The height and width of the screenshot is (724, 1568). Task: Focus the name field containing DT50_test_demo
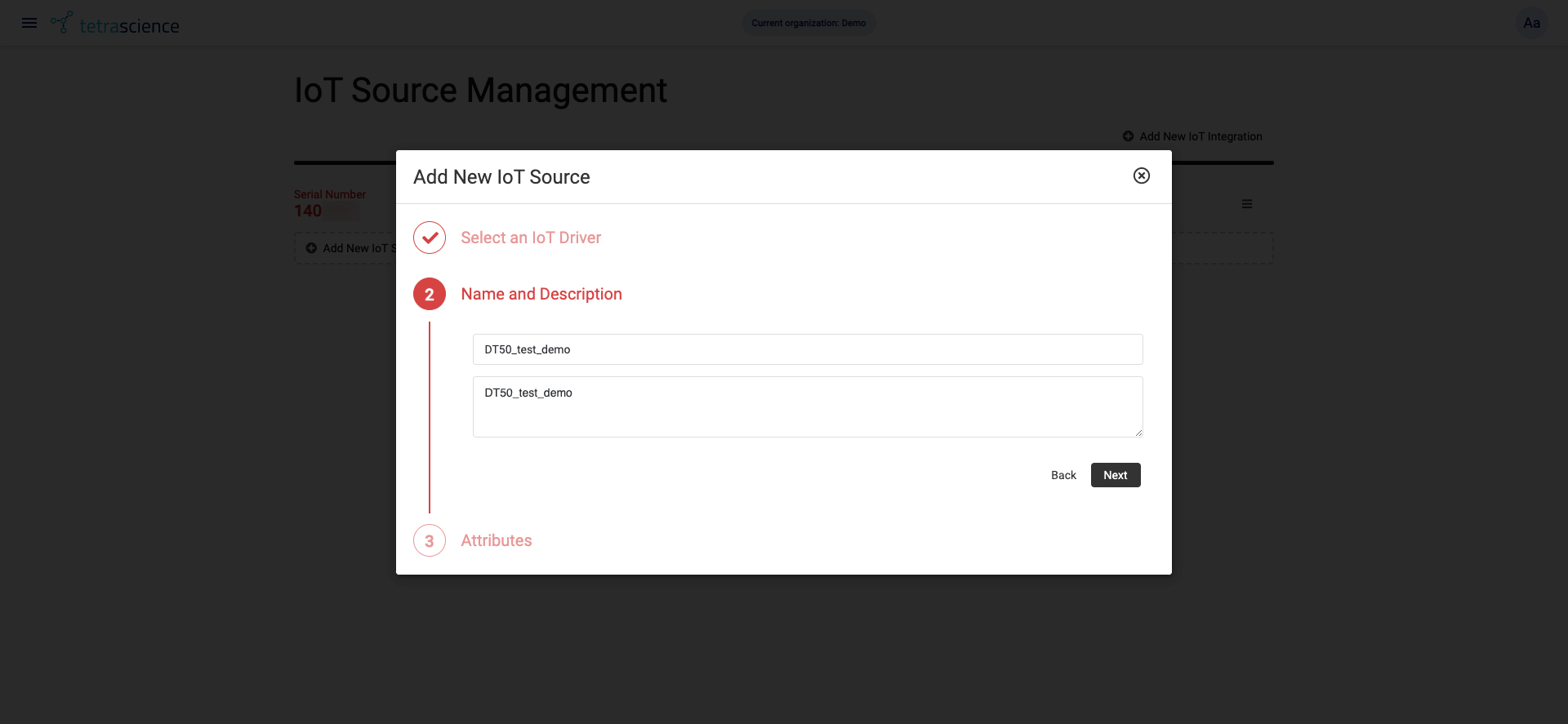(808, 349)
